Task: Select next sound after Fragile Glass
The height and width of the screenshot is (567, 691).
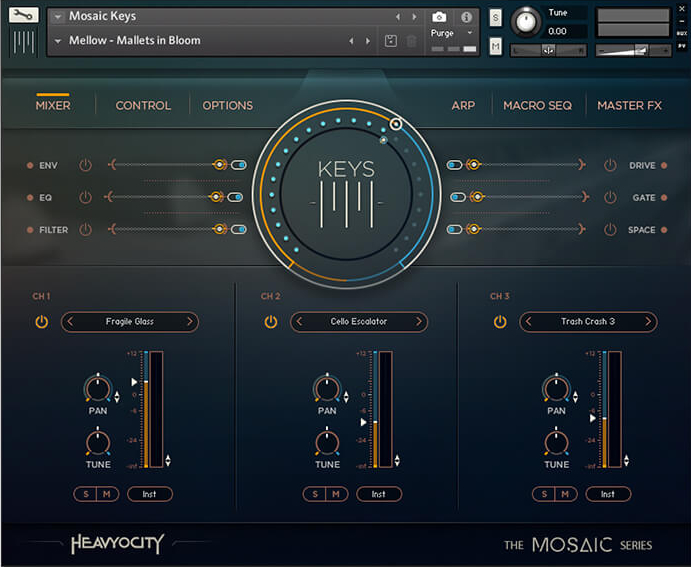Action: point(189,322)
